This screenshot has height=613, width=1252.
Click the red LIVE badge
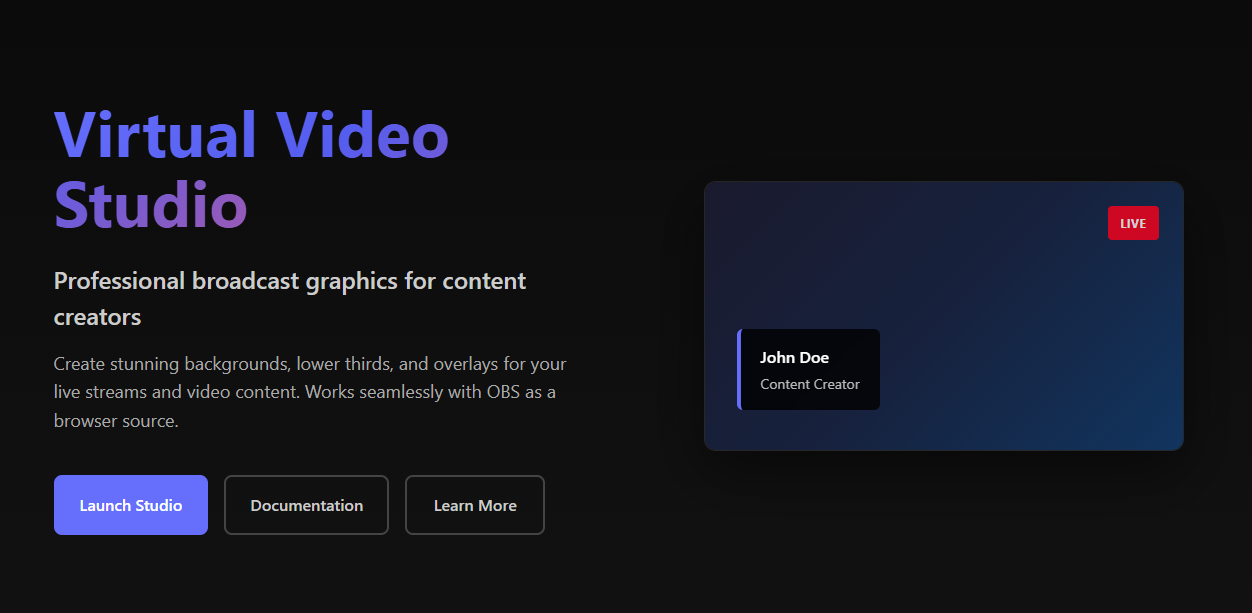point(1133,223)
